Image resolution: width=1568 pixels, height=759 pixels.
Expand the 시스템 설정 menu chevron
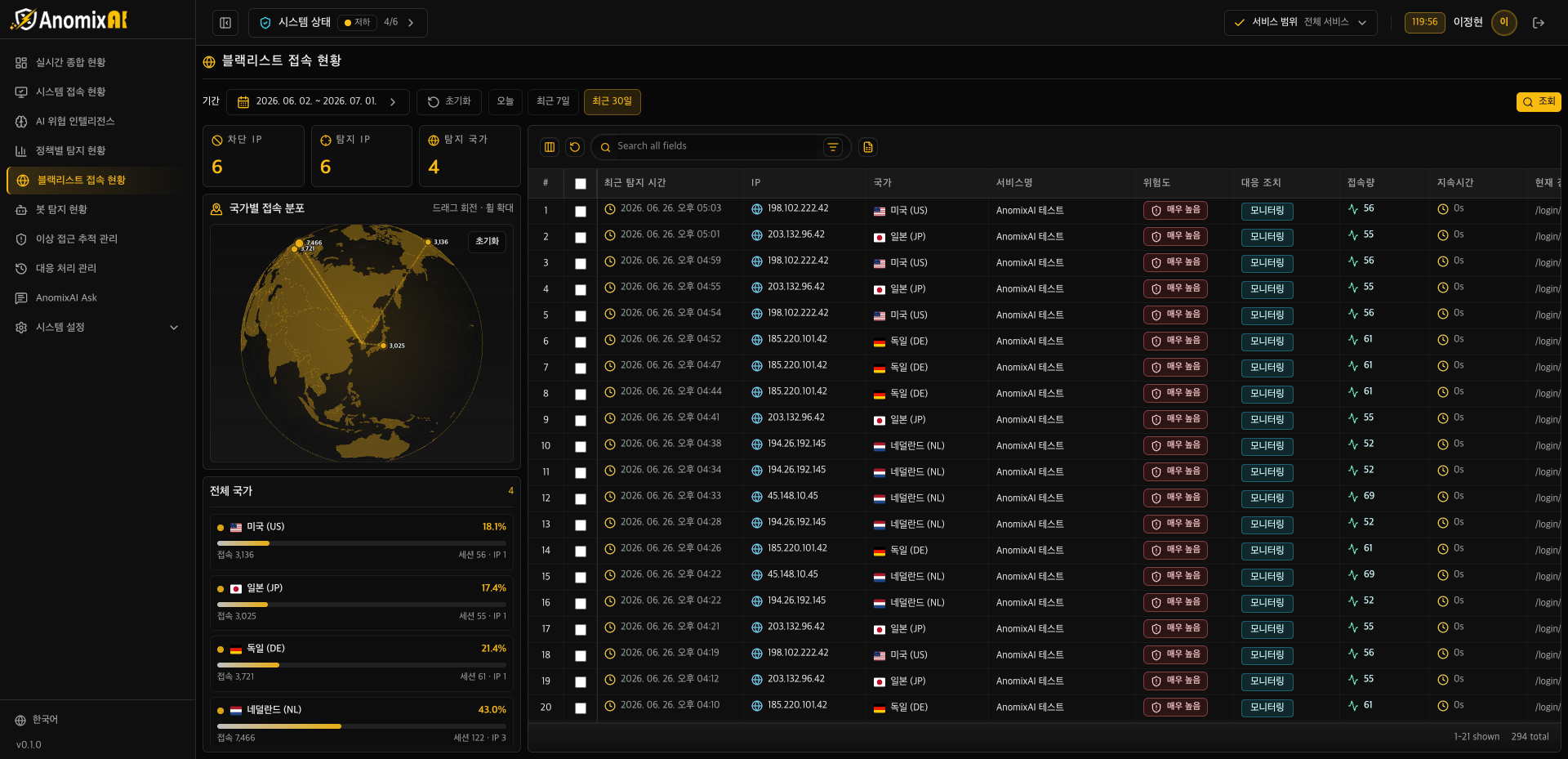pyautogui.click(x=173, y=328)
